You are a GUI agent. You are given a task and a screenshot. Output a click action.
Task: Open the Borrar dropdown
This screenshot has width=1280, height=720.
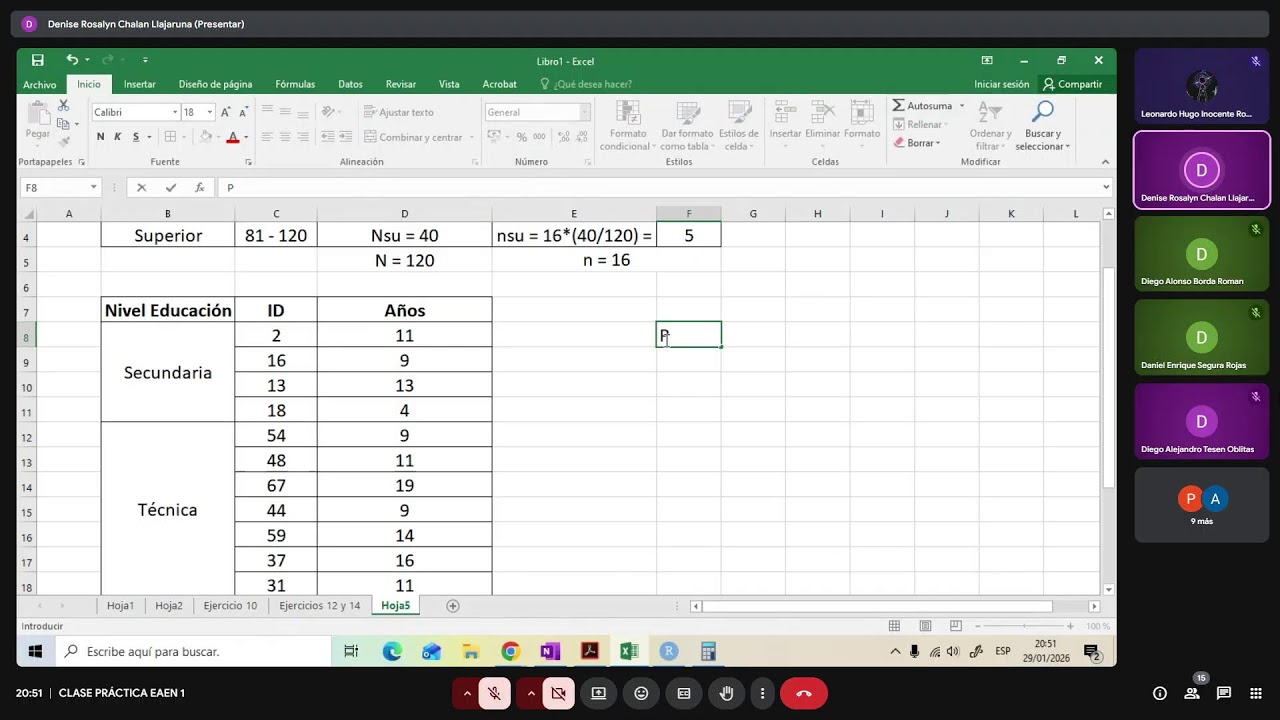click(x=916, y=143)
